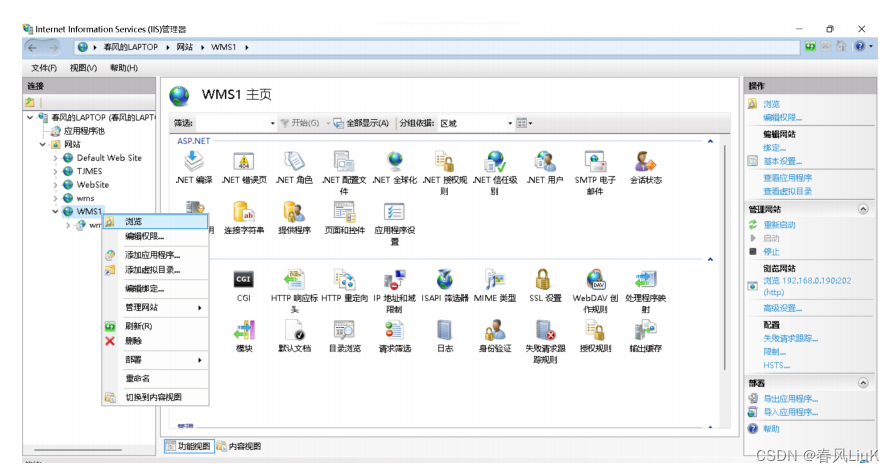Choose 删除 in the context menu
Viewport: 895px width, 472px height.
155,341
